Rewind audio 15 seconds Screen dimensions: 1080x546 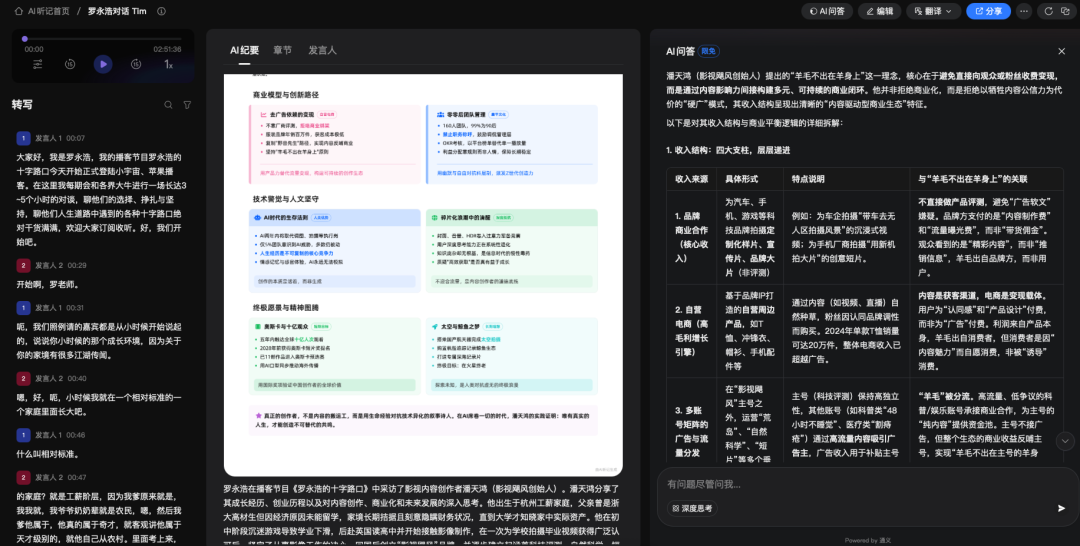coord(70,64)
